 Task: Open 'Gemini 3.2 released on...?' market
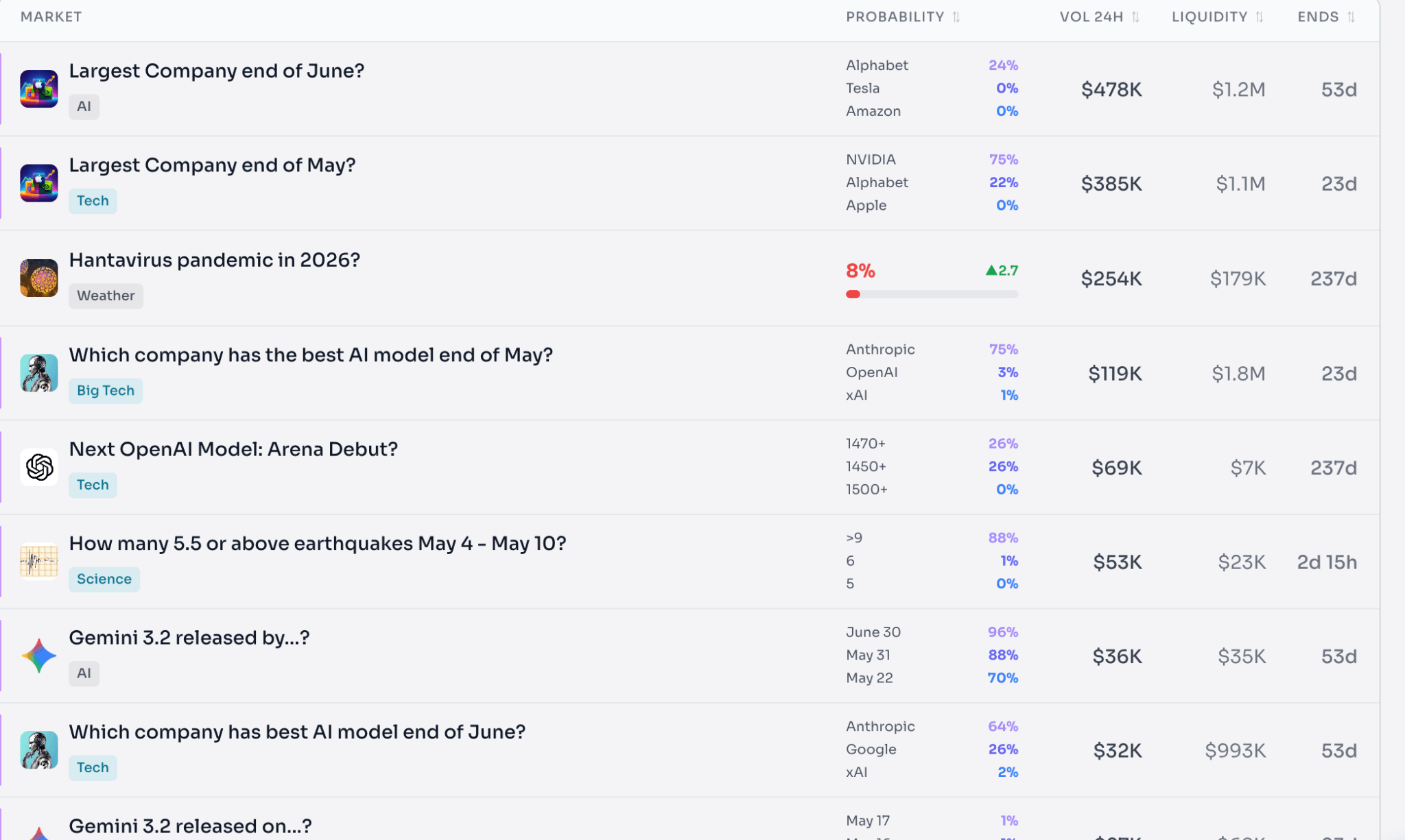tap(190, 826)
